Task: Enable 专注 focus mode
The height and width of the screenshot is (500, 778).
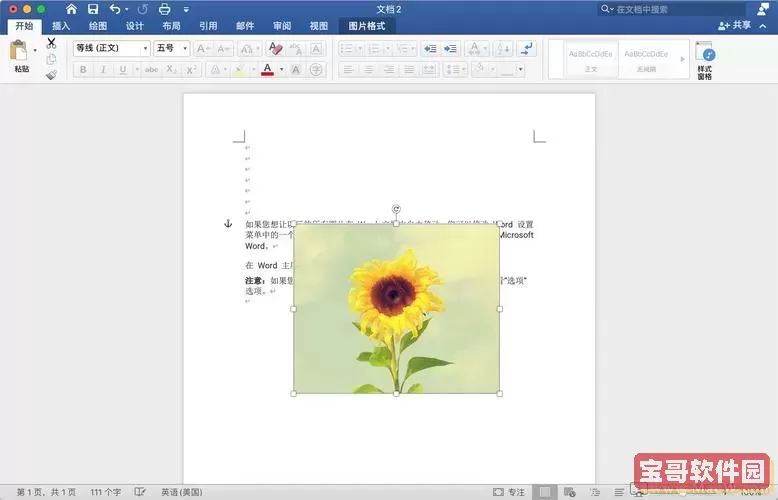Action: coord(509,492)
